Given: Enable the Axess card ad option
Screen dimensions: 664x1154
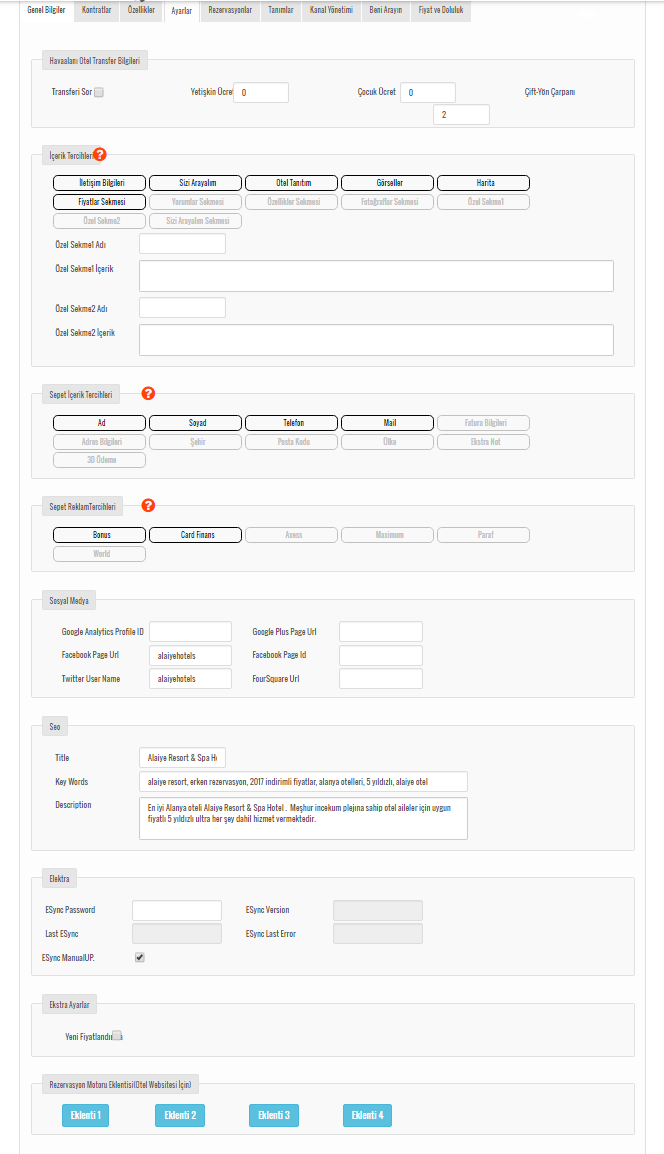Looking at the screenshot, I should pyautogui.click(x=292, y=535).
